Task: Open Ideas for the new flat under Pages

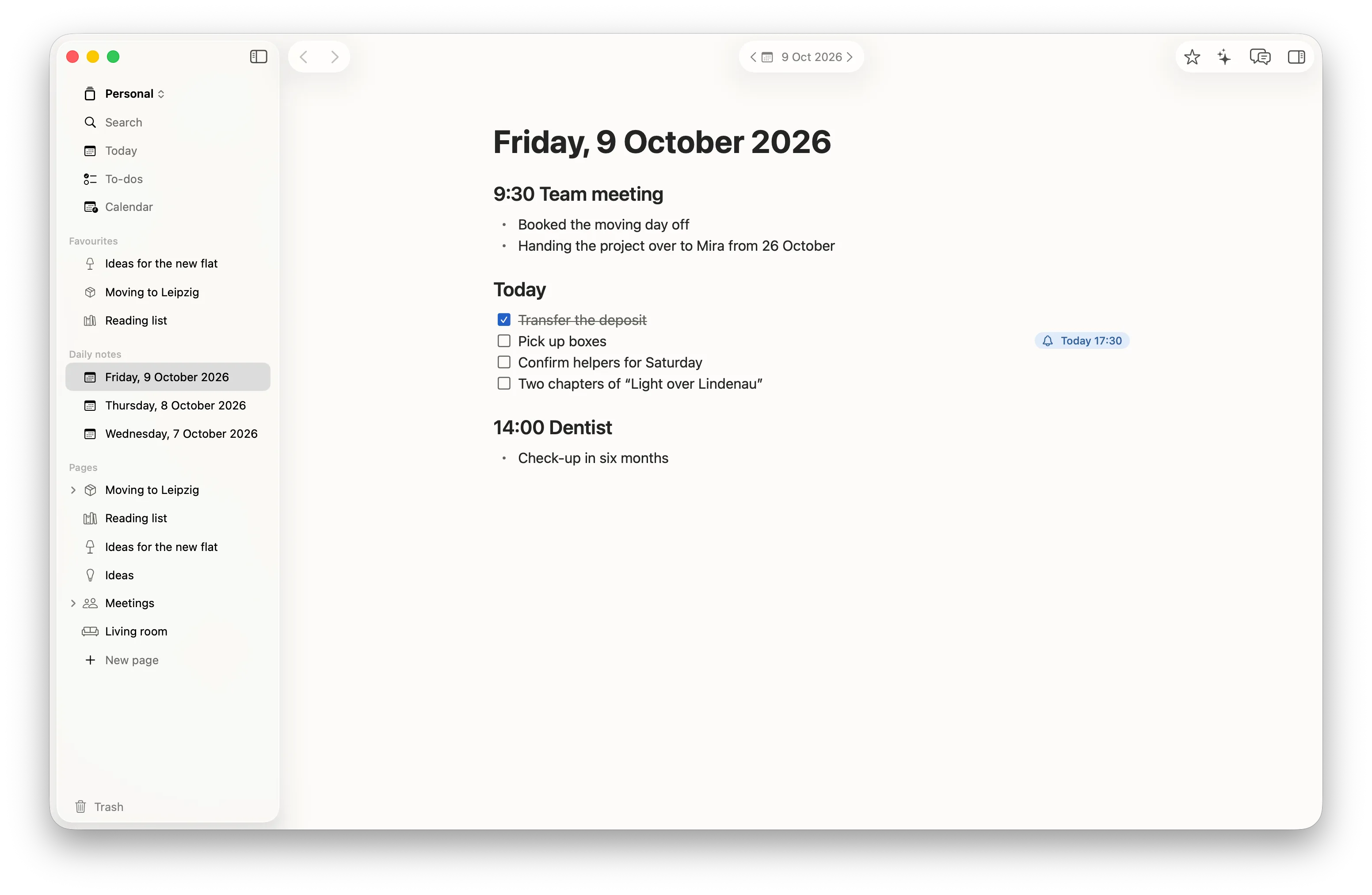Action: coord(167,547)
